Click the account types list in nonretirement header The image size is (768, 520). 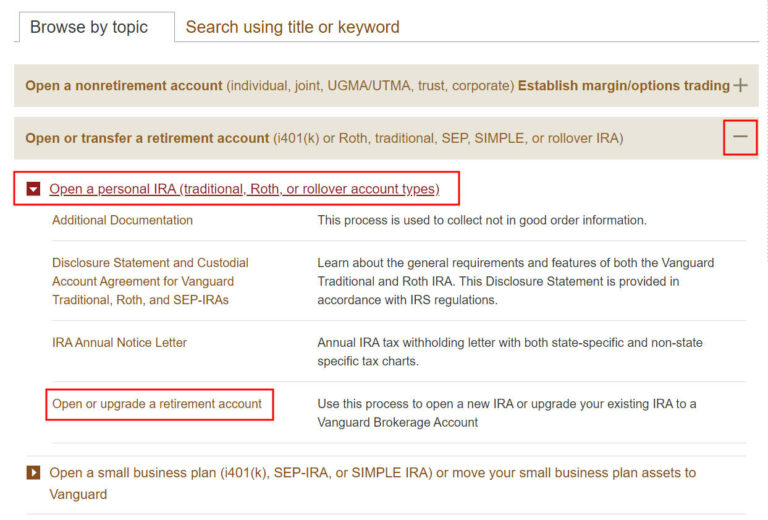(x=370, y=86)
